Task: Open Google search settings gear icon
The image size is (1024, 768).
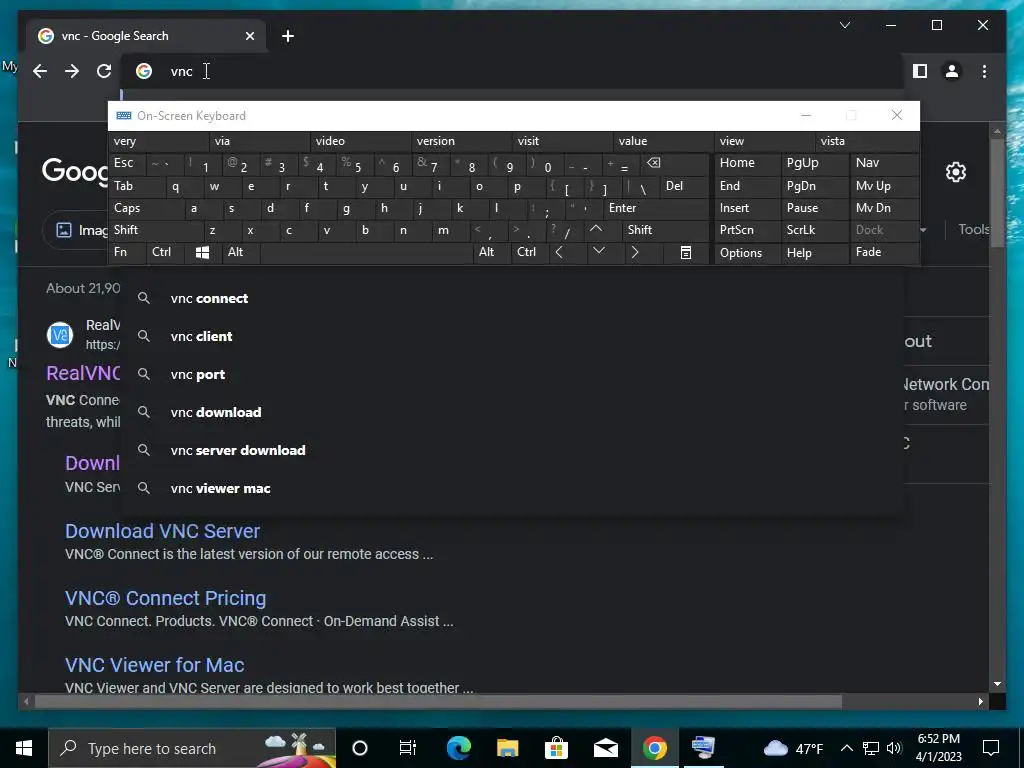Action: pyautogui.click(x=955, y=172)
